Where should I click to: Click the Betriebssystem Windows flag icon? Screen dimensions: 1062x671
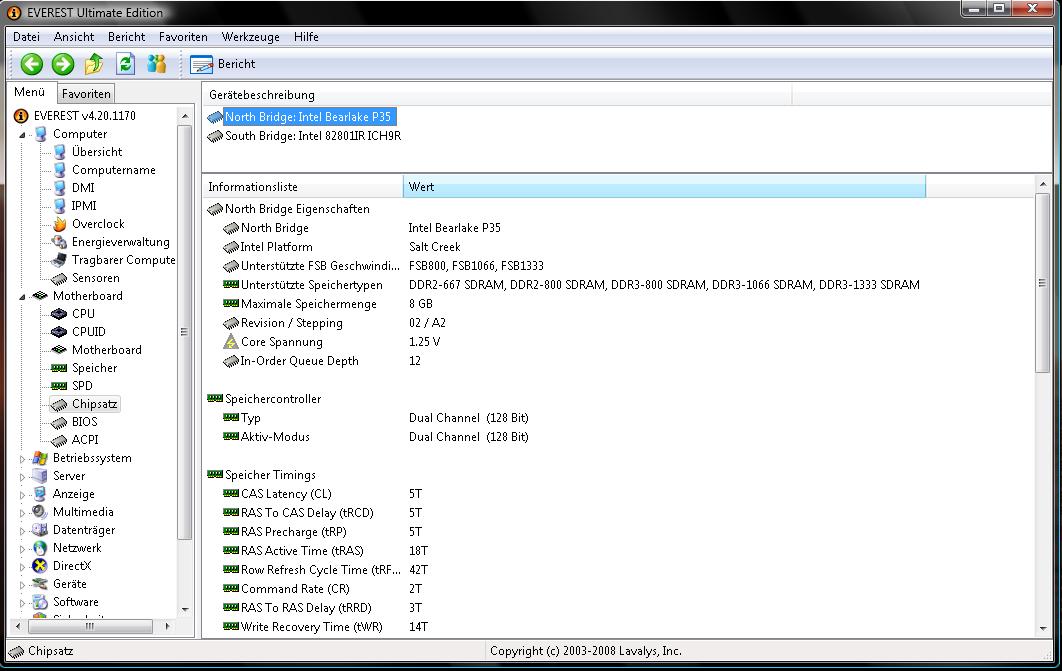point(41,458)
